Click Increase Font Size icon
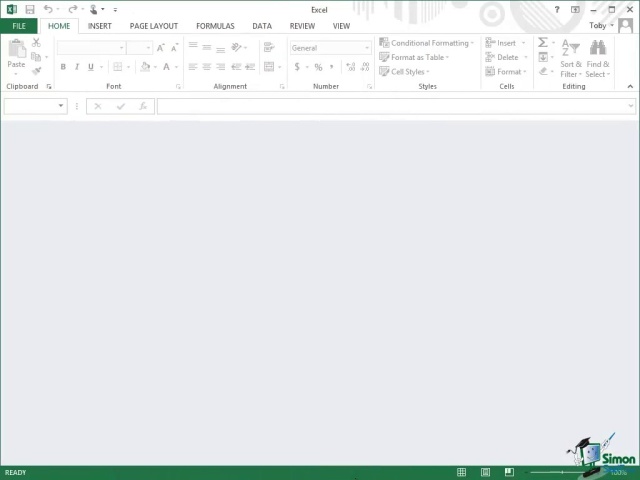Image resolution: width=640 pixels, height=480 pixels. point(161,48)
